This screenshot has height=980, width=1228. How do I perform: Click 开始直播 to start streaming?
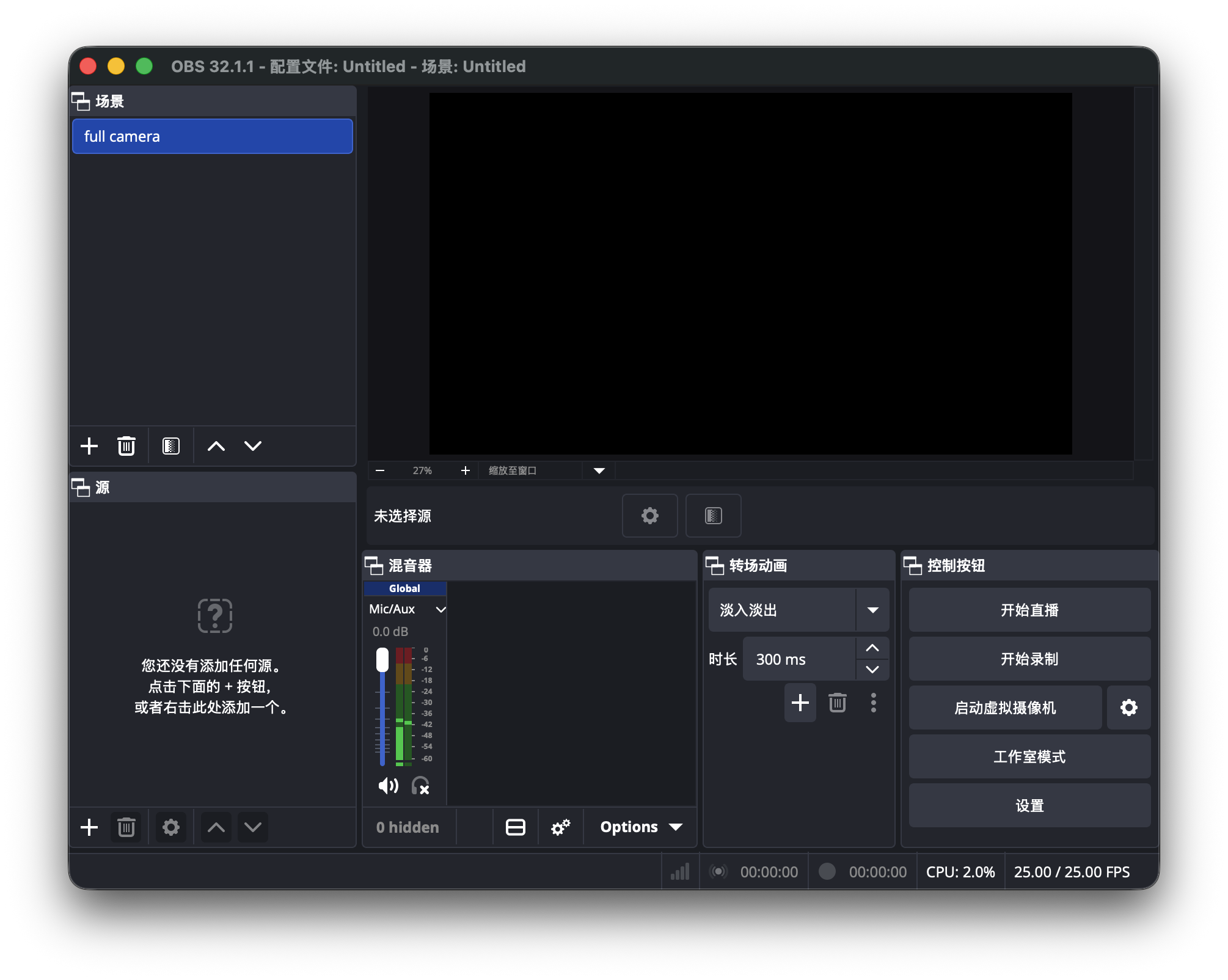click(x=1029, y=610)
